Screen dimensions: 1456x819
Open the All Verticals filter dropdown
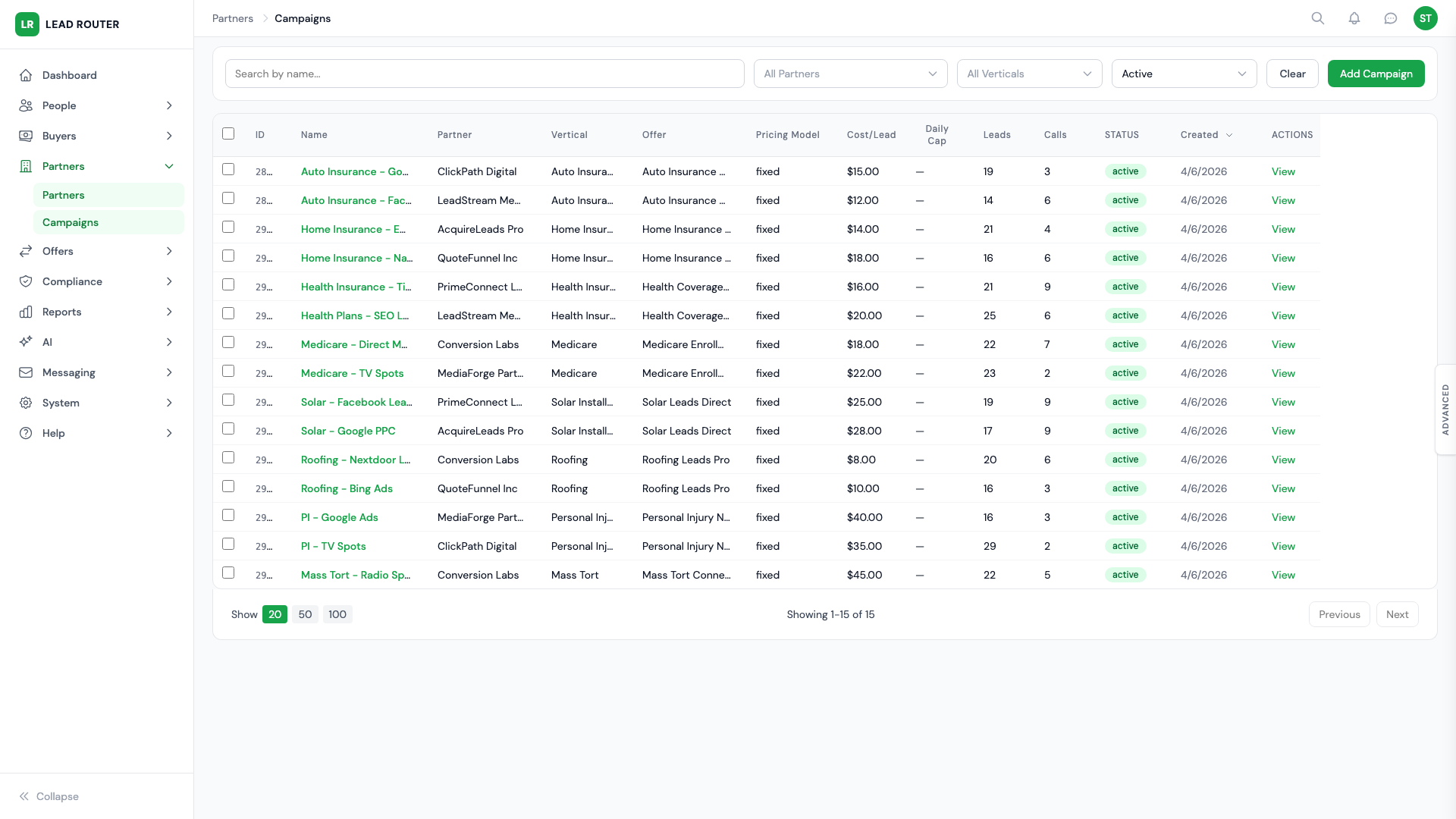point(1029,74)
